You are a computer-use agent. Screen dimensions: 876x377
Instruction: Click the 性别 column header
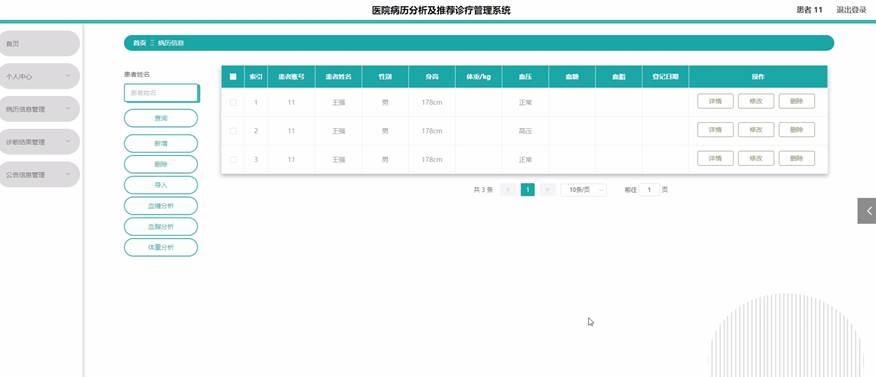click(385, 77)
